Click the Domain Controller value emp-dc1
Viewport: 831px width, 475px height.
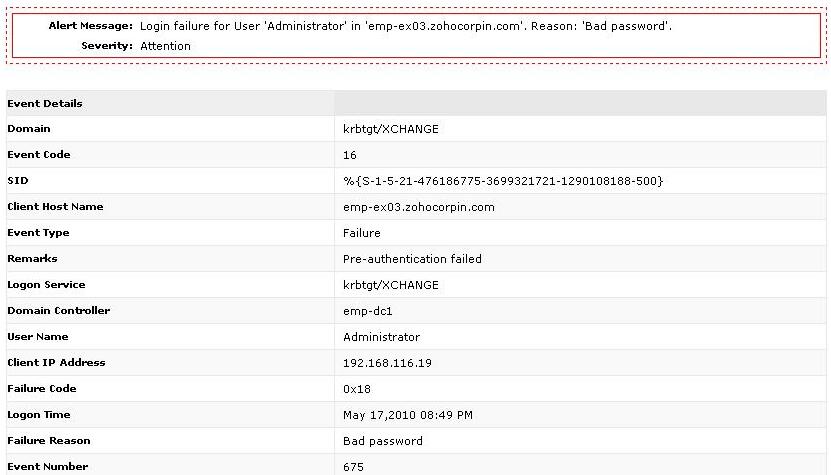click(x=368, y=311)
